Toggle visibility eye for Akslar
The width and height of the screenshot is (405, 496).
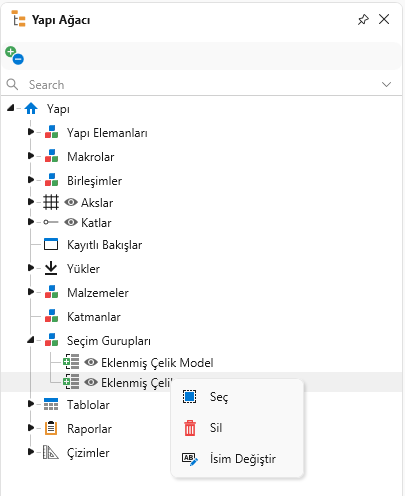click(x=71, y=202)
